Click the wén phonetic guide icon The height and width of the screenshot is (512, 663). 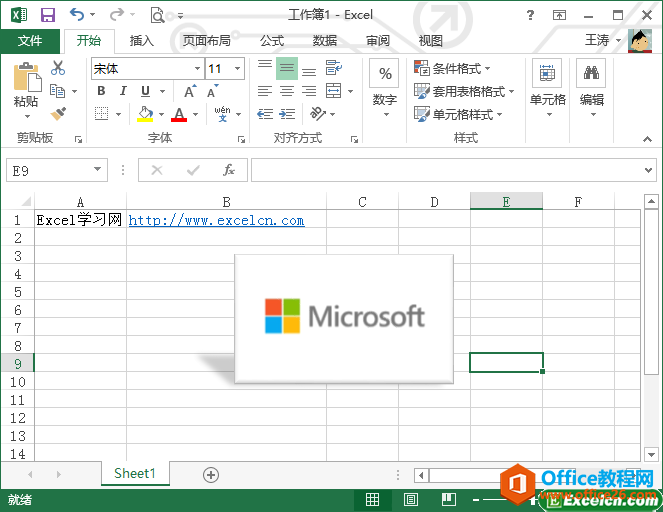pos(222,113)
